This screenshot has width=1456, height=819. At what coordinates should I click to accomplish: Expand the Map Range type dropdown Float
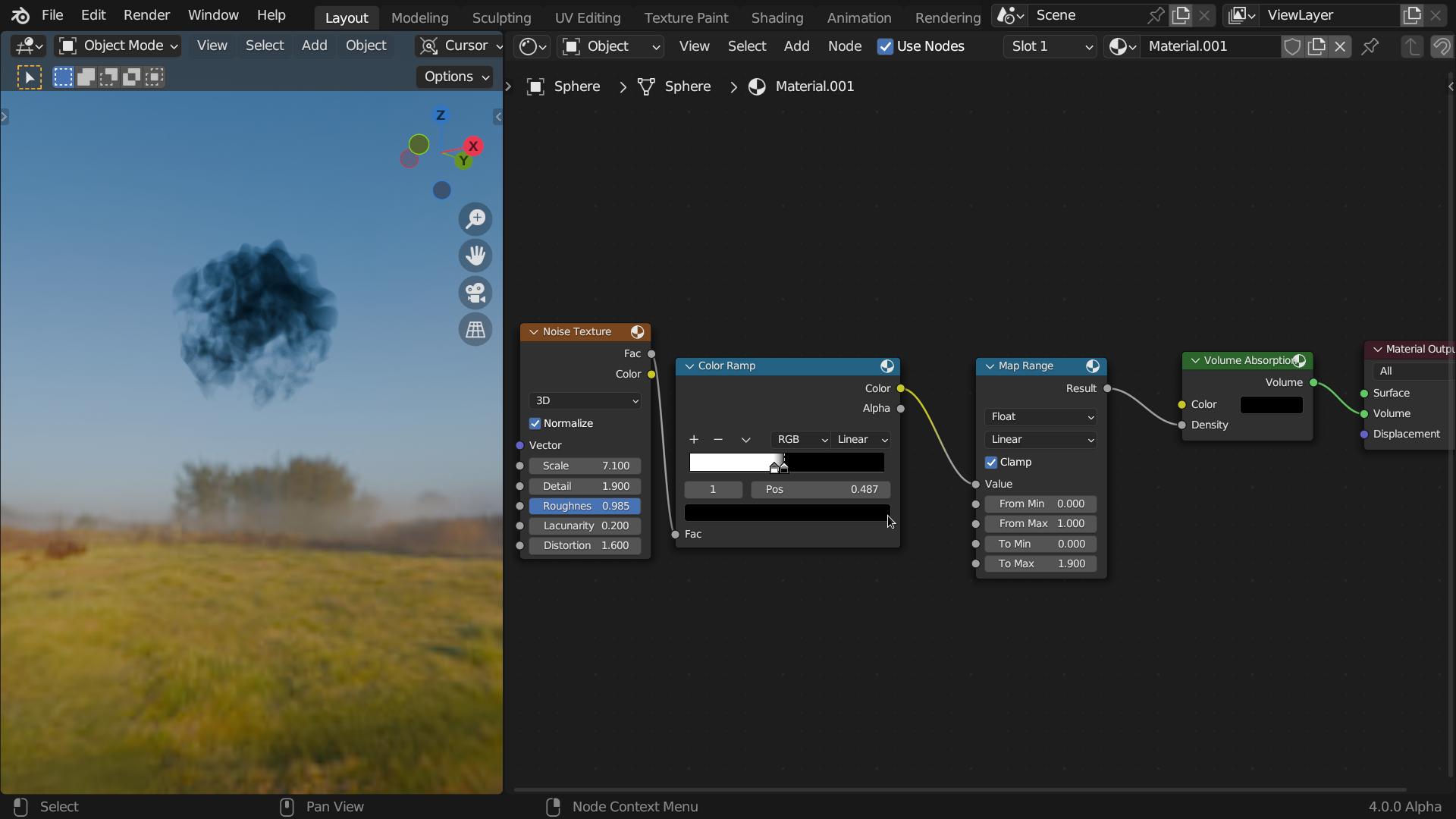click(1041, 416)
